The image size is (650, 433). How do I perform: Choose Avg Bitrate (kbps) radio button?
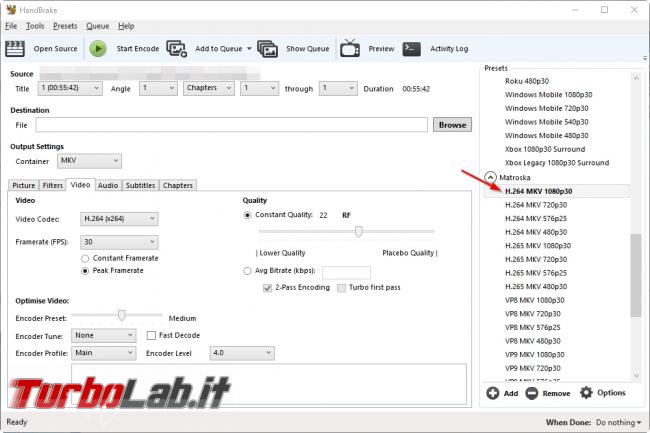tap(247, 271)
